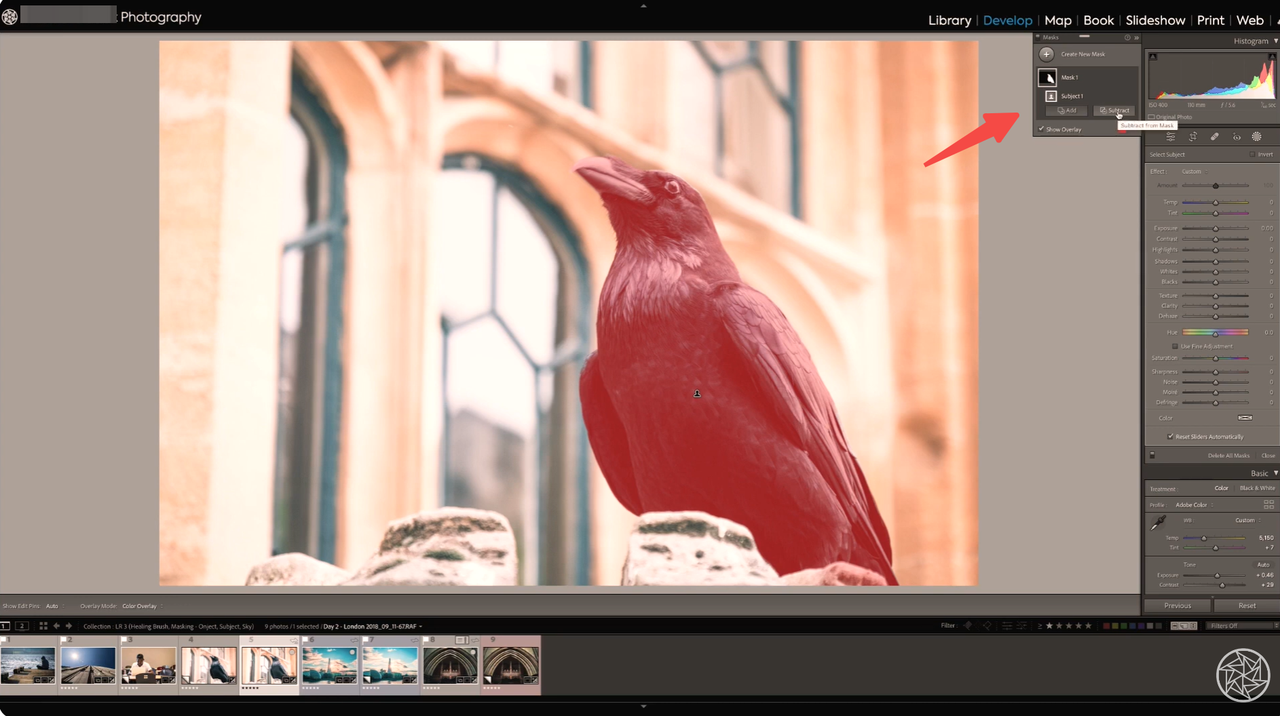
Task: Collapse the top panel arrow
Action: tap(643, 5)
